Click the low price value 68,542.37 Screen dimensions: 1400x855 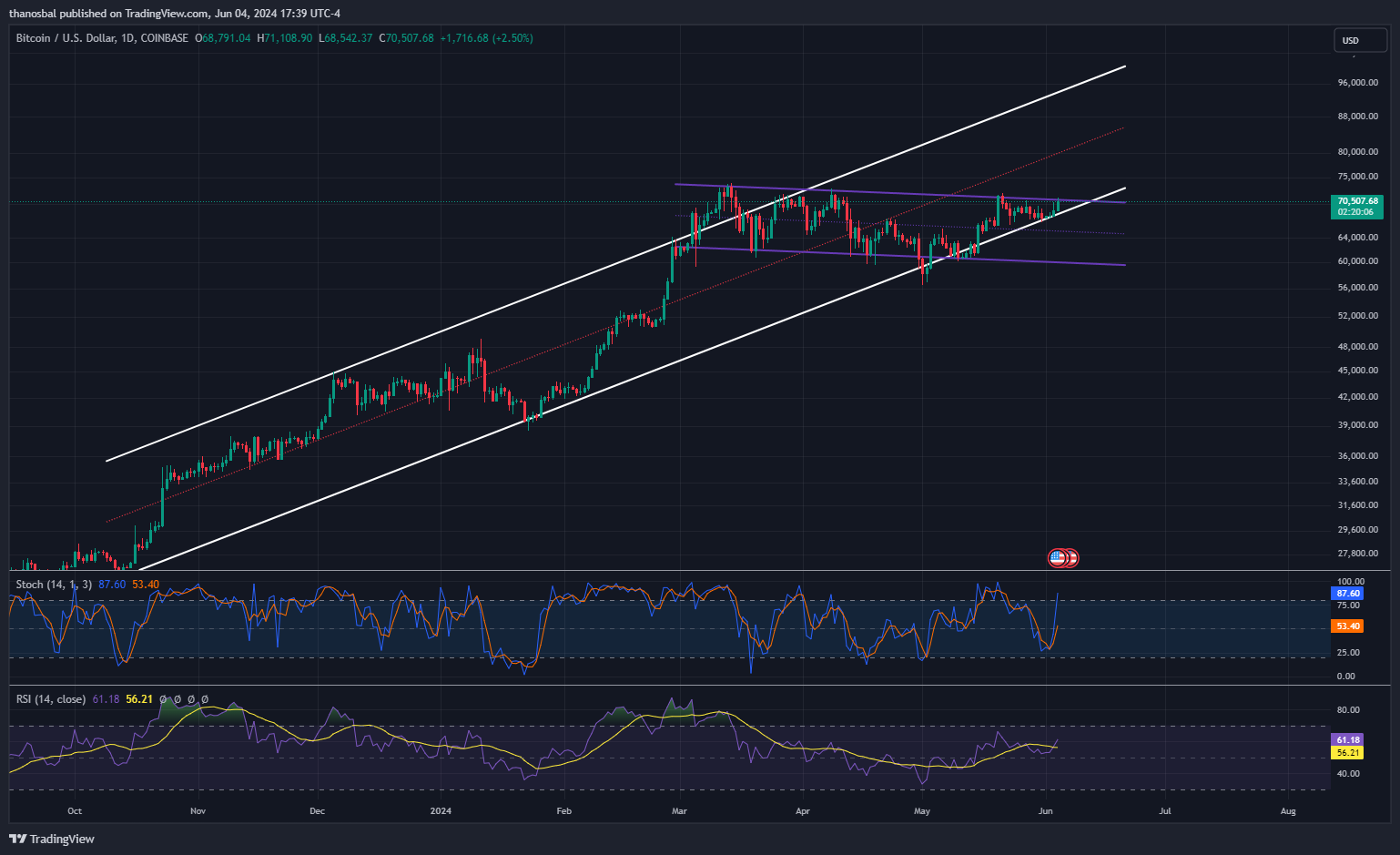coord(349,38)
